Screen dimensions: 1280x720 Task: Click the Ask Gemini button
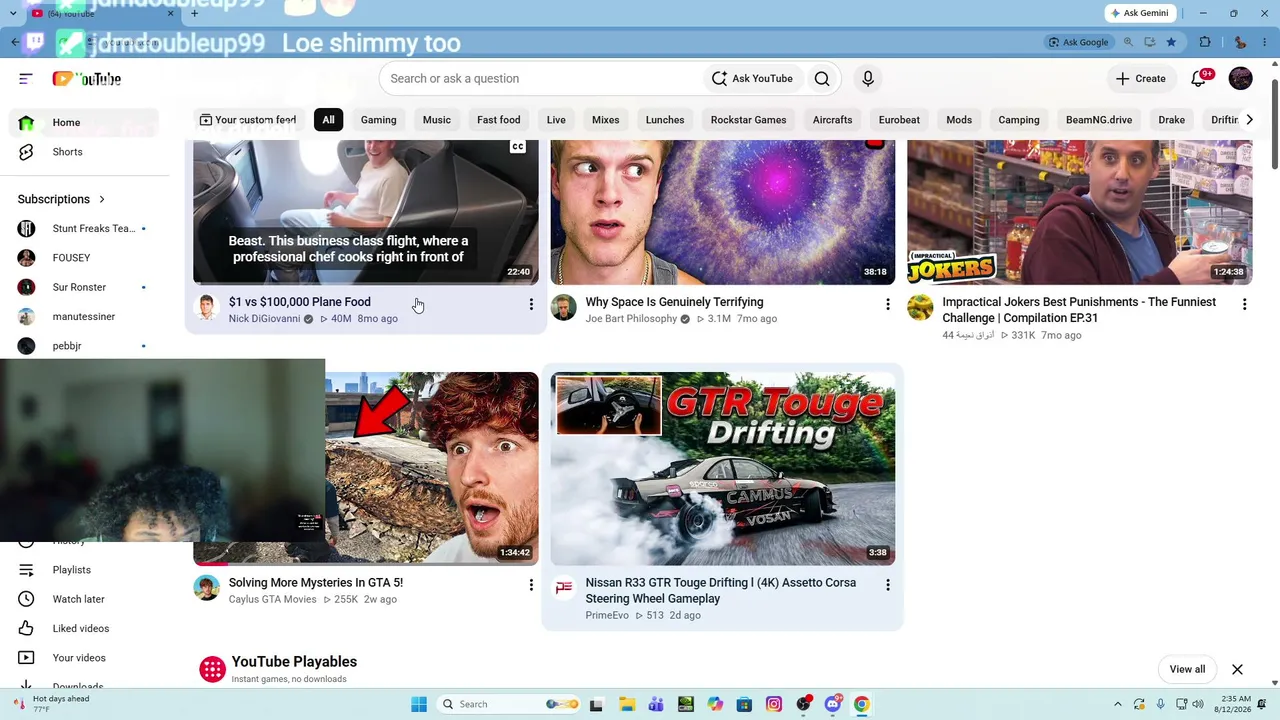point(1139,13)
